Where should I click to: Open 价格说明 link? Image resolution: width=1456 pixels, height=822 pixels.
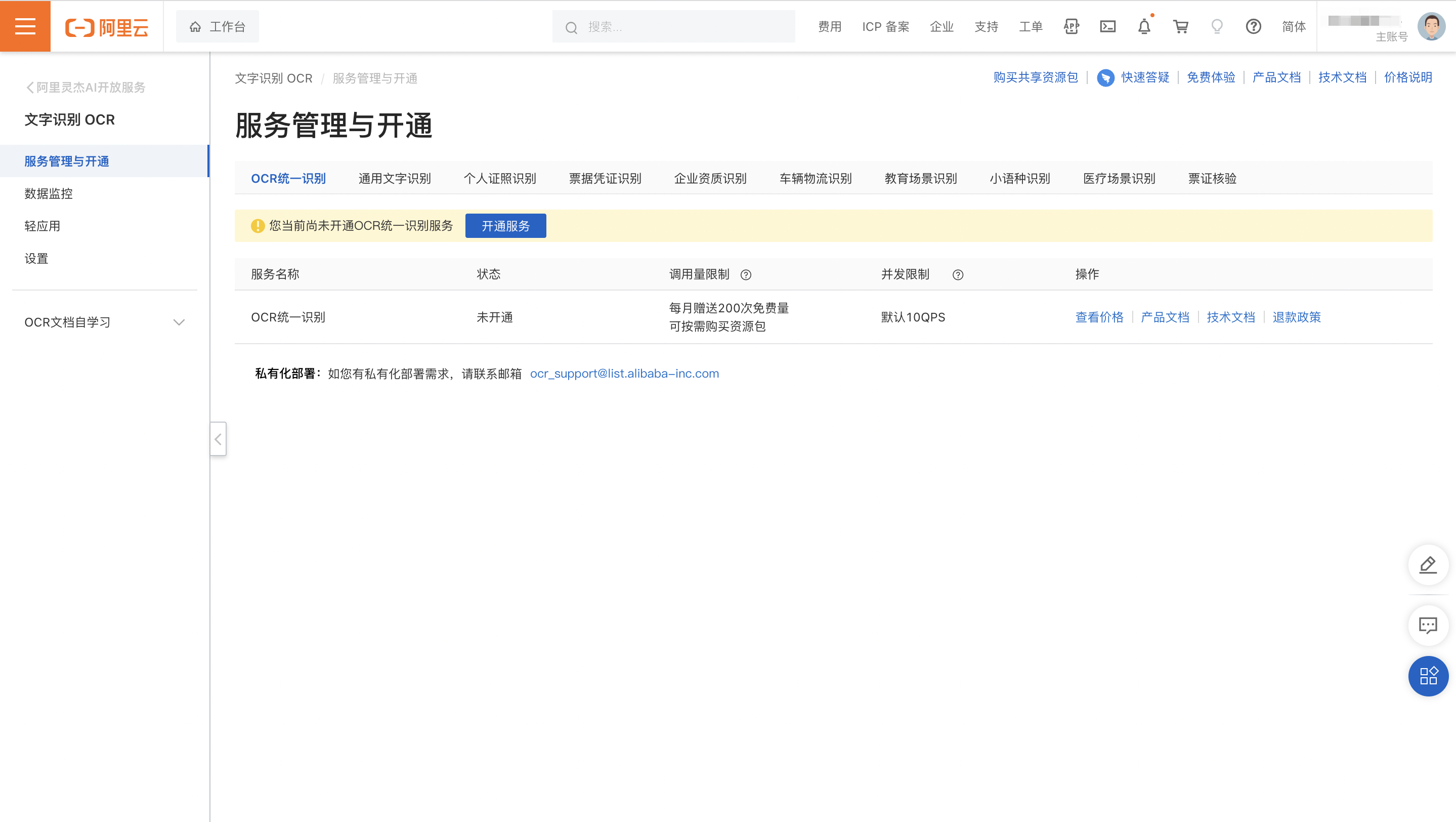1408,77
